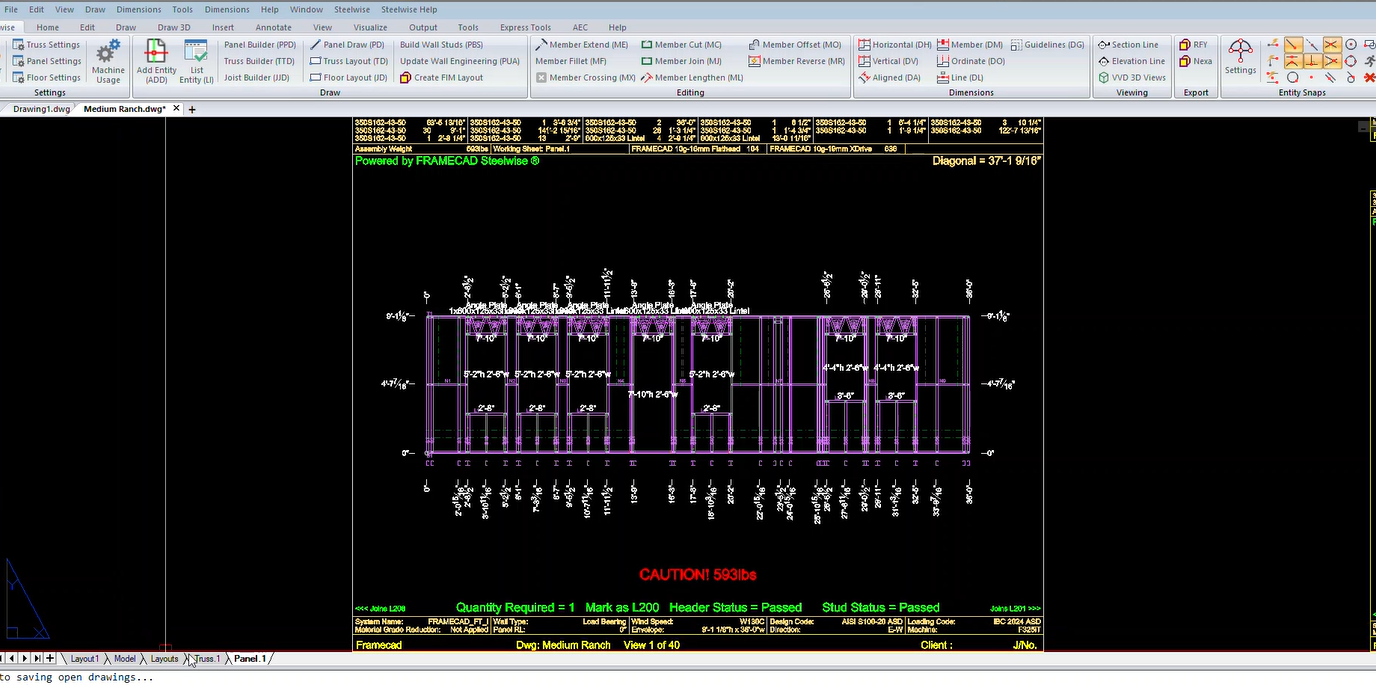Launch the Nexa export tool
Image resolution: width=1376 pixels, height=685 pixels.
pos(1196,60)
